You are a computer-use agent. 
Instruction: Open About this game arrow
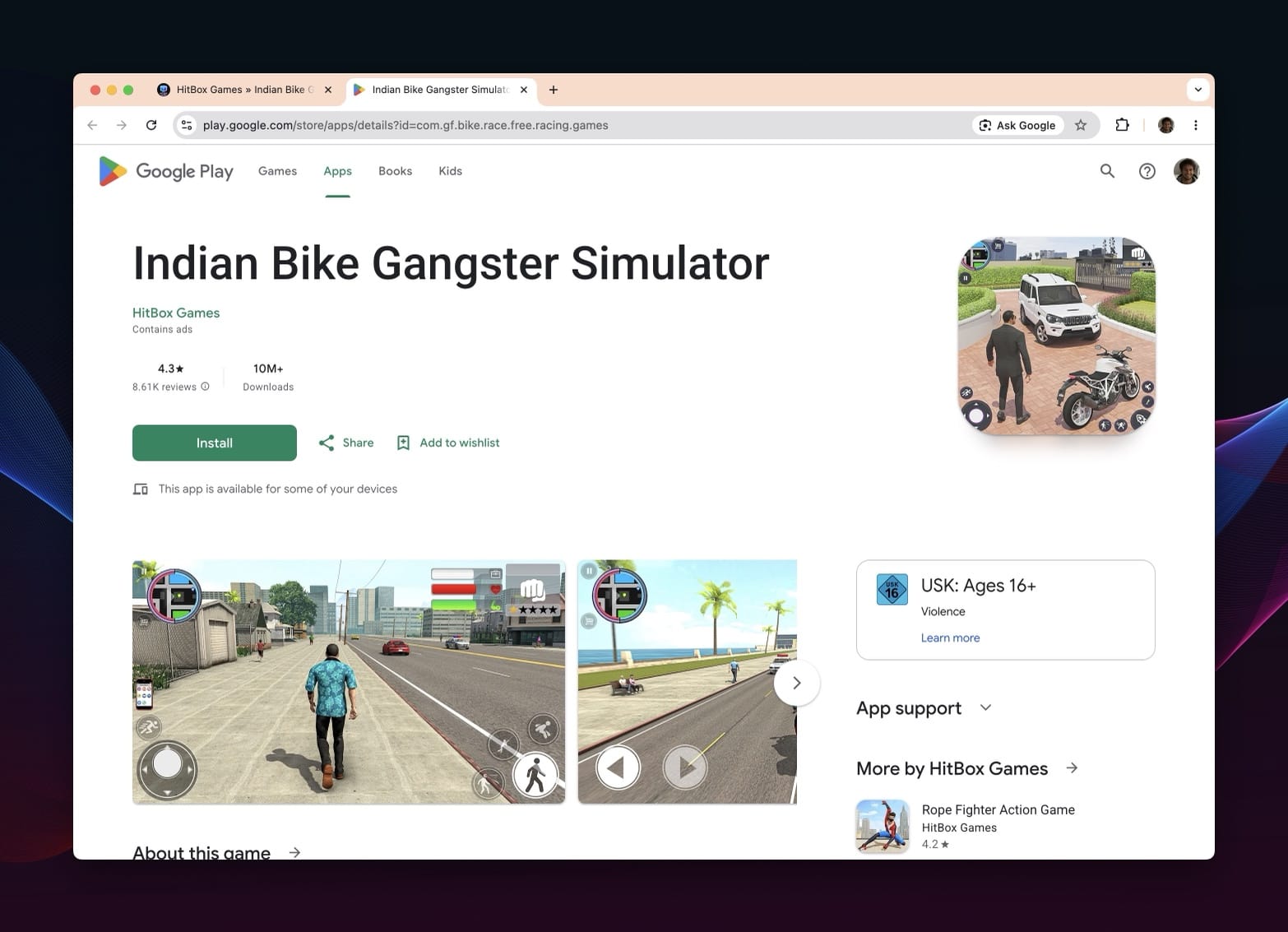point(294,852)
